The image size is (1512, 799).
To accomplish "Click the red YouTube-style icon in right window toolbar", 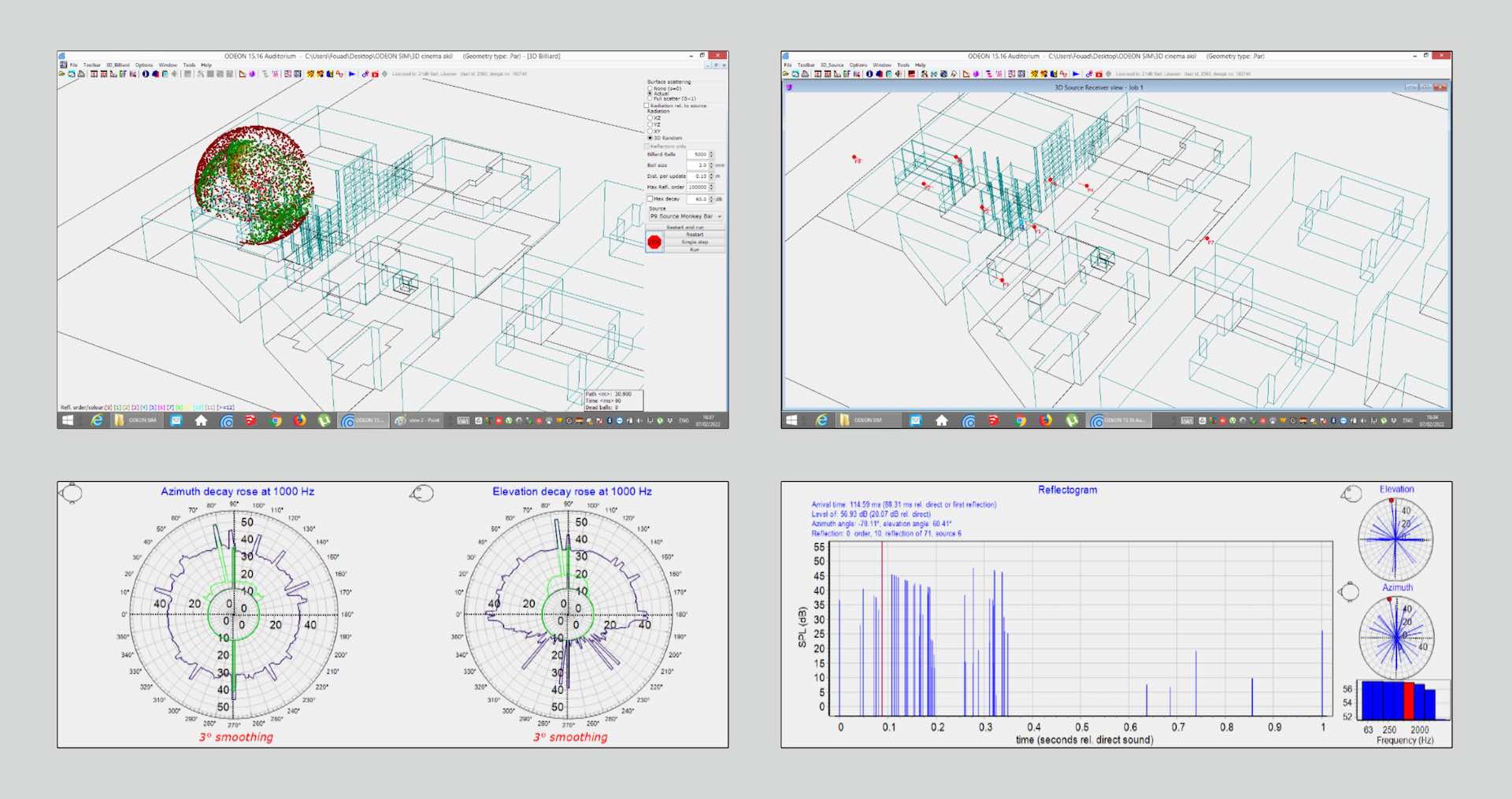I will pyautogui.click(x=1099, y=74).
